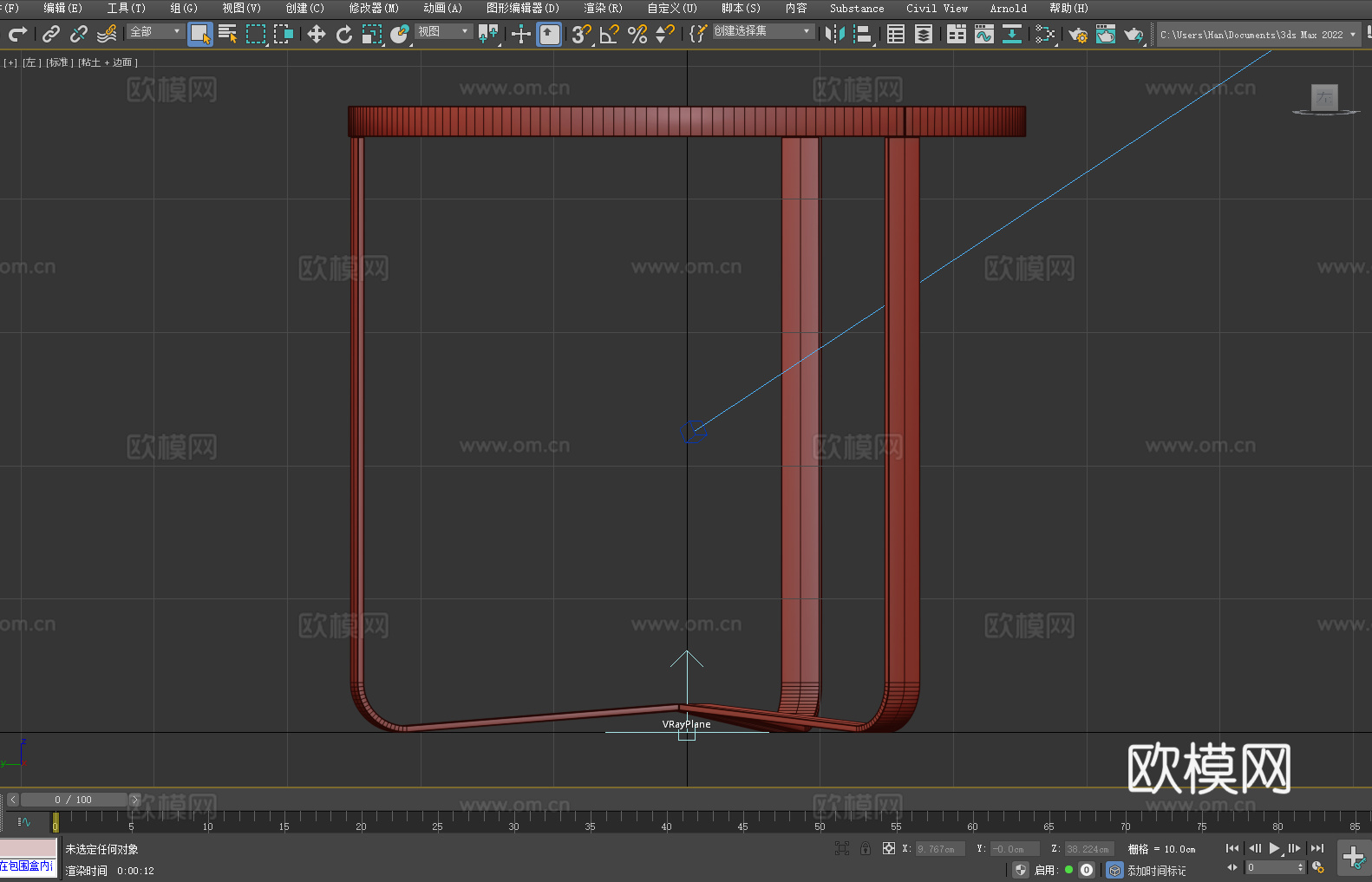Click Select and Manipulate crosshair icon
This screenshot has width=1372, height=882.
(521, 34)
